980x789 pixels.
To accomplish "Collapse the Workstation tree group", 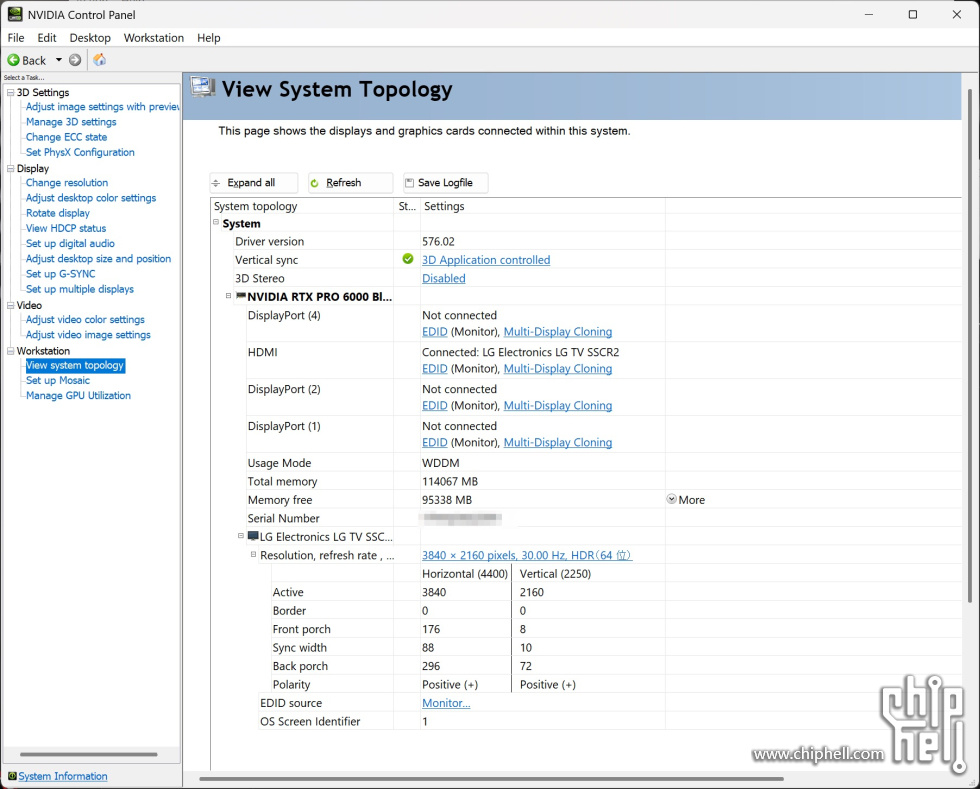I will pyautogui.click(x=10, y=351).
